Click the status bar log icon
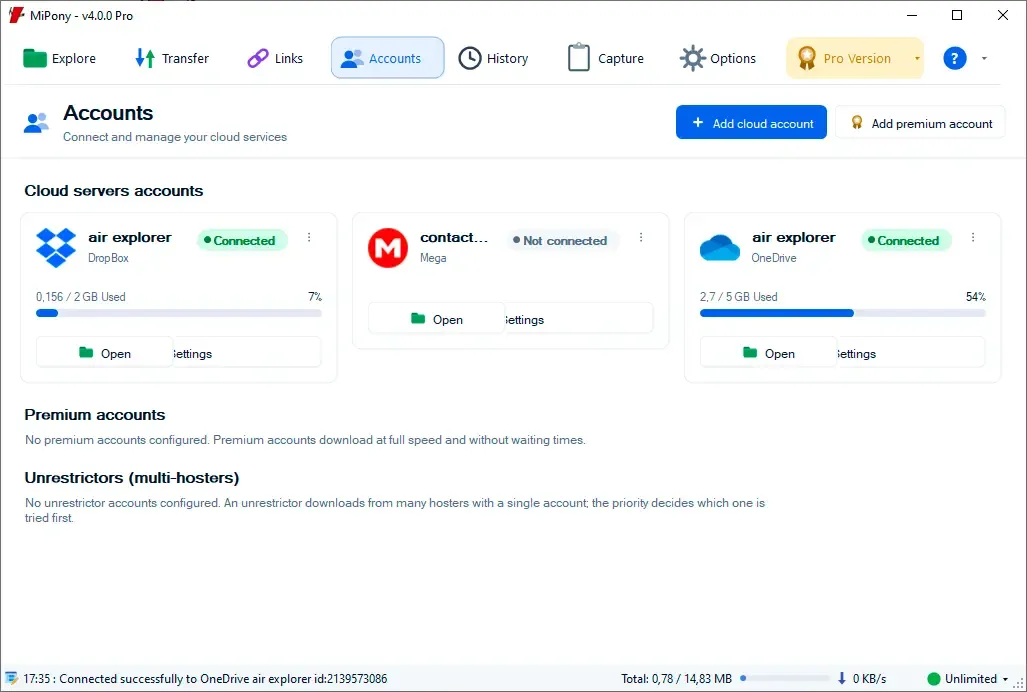This screenshot has width=1027, height=692. (11, 678)
